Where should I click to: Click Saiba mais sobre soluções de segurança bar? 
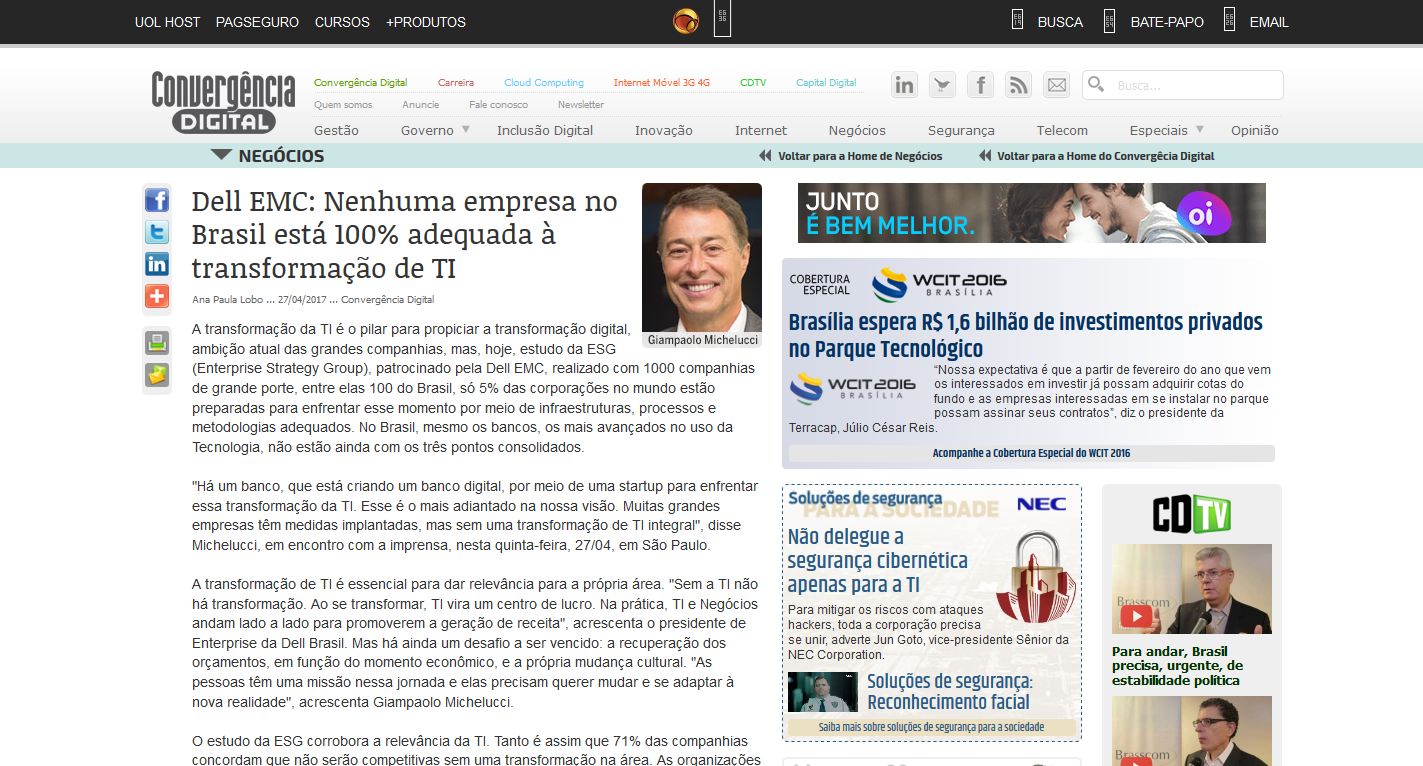931,727
